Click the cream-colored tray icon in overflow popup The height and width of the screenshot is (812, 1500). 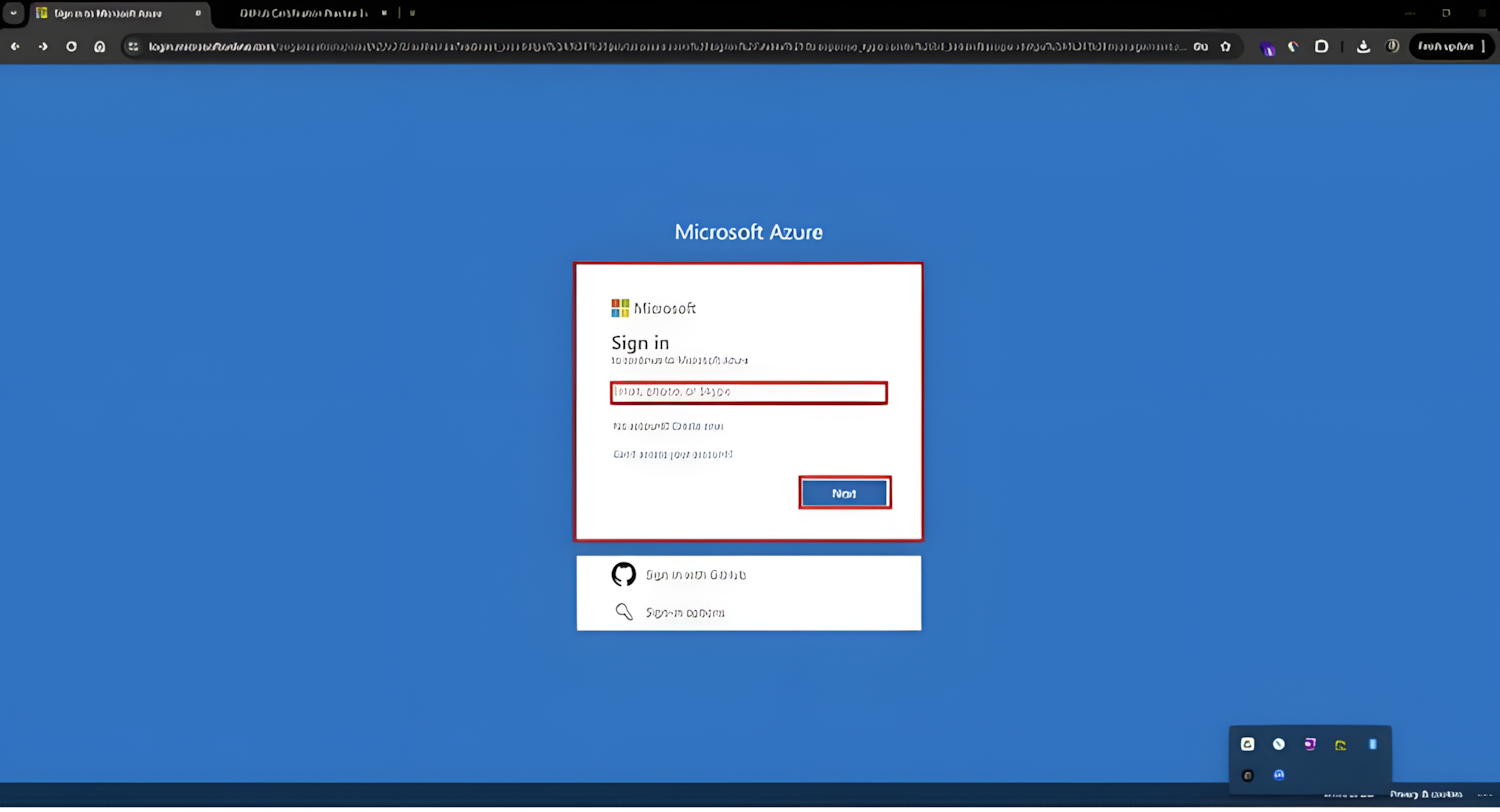pyautogui.click(x=1247, y=744)
